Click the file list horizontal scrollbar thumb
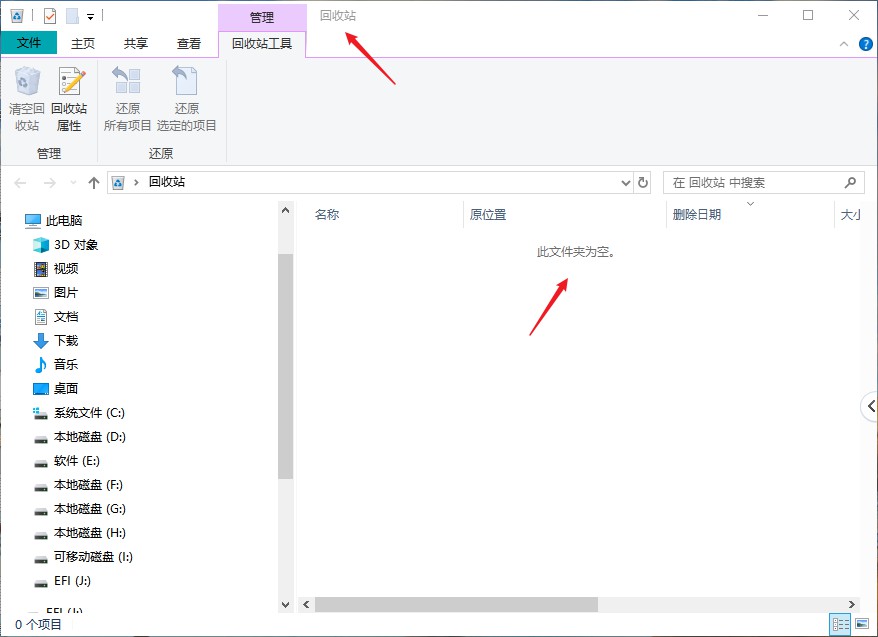This screenshot has width=878, height=637. point(456,605)
